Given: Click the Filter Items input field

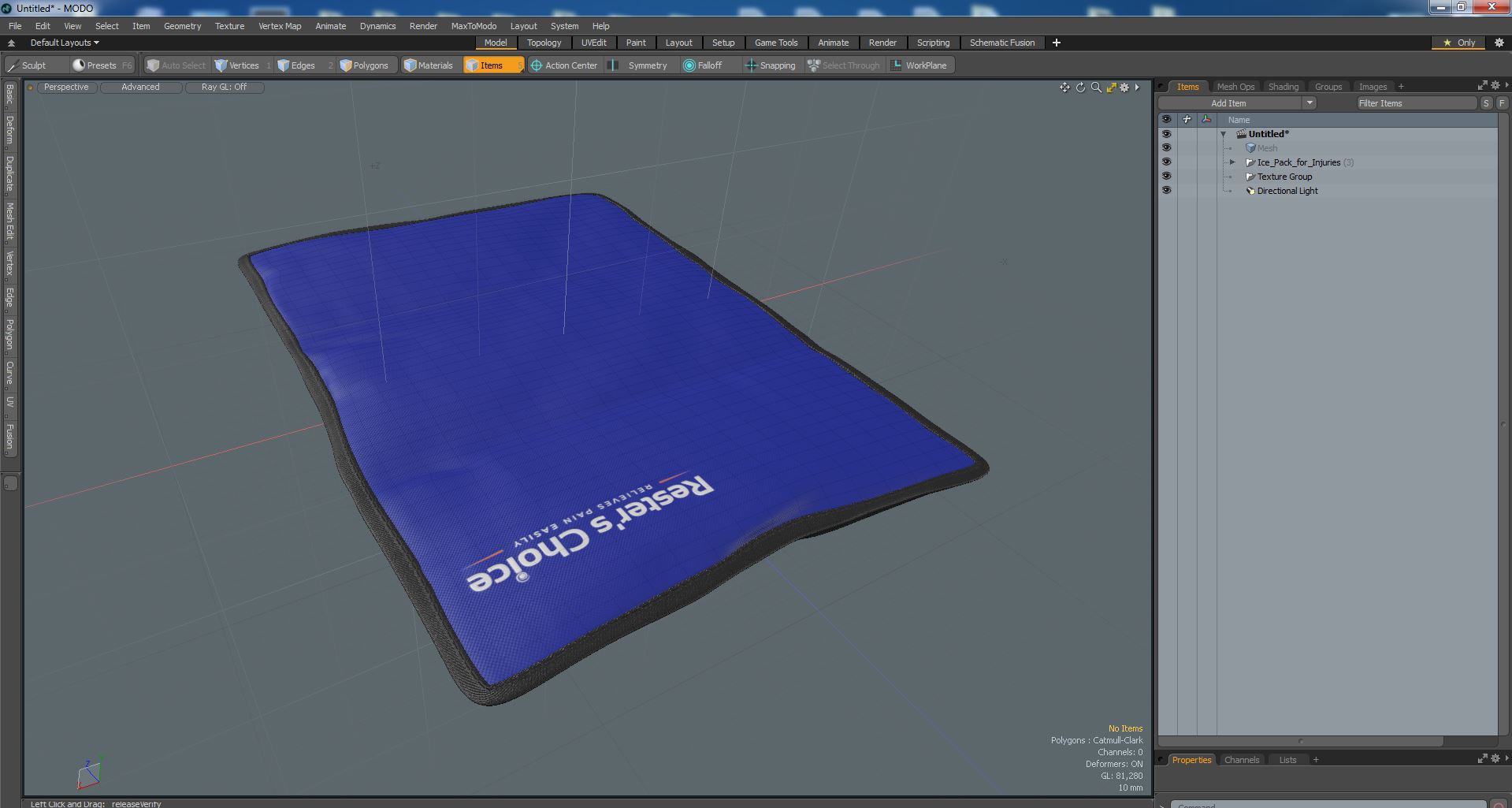Looking at the screenshot, I should 1416,103.
